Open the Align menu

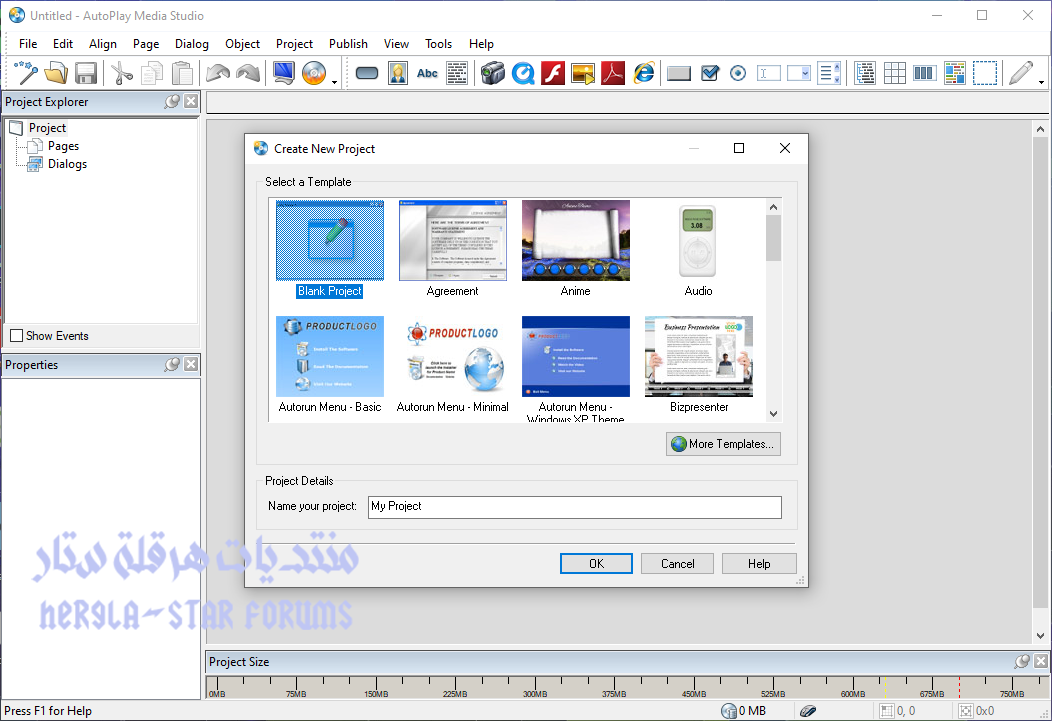pyautogui.click(x=103, y=44)
